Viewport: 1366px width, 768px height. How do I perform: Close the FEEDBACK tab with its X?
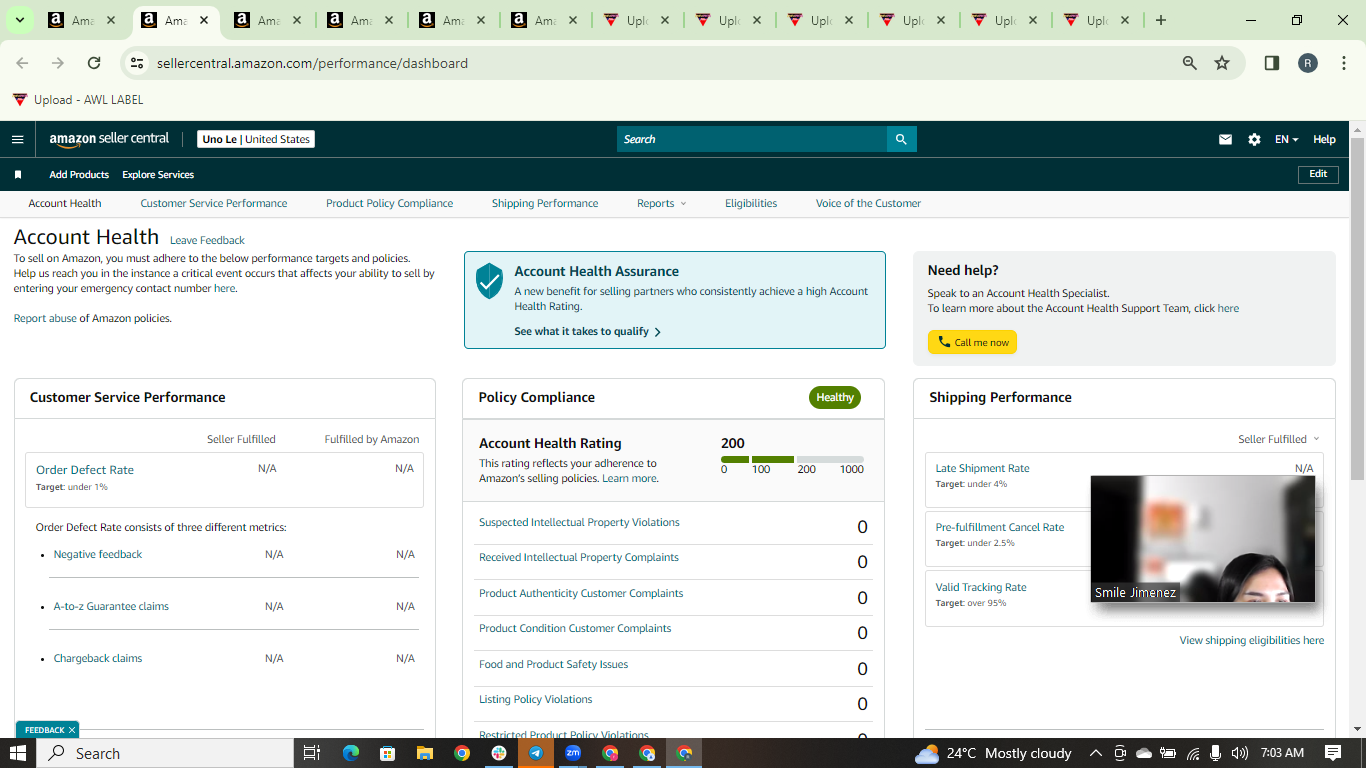[72, 730]
